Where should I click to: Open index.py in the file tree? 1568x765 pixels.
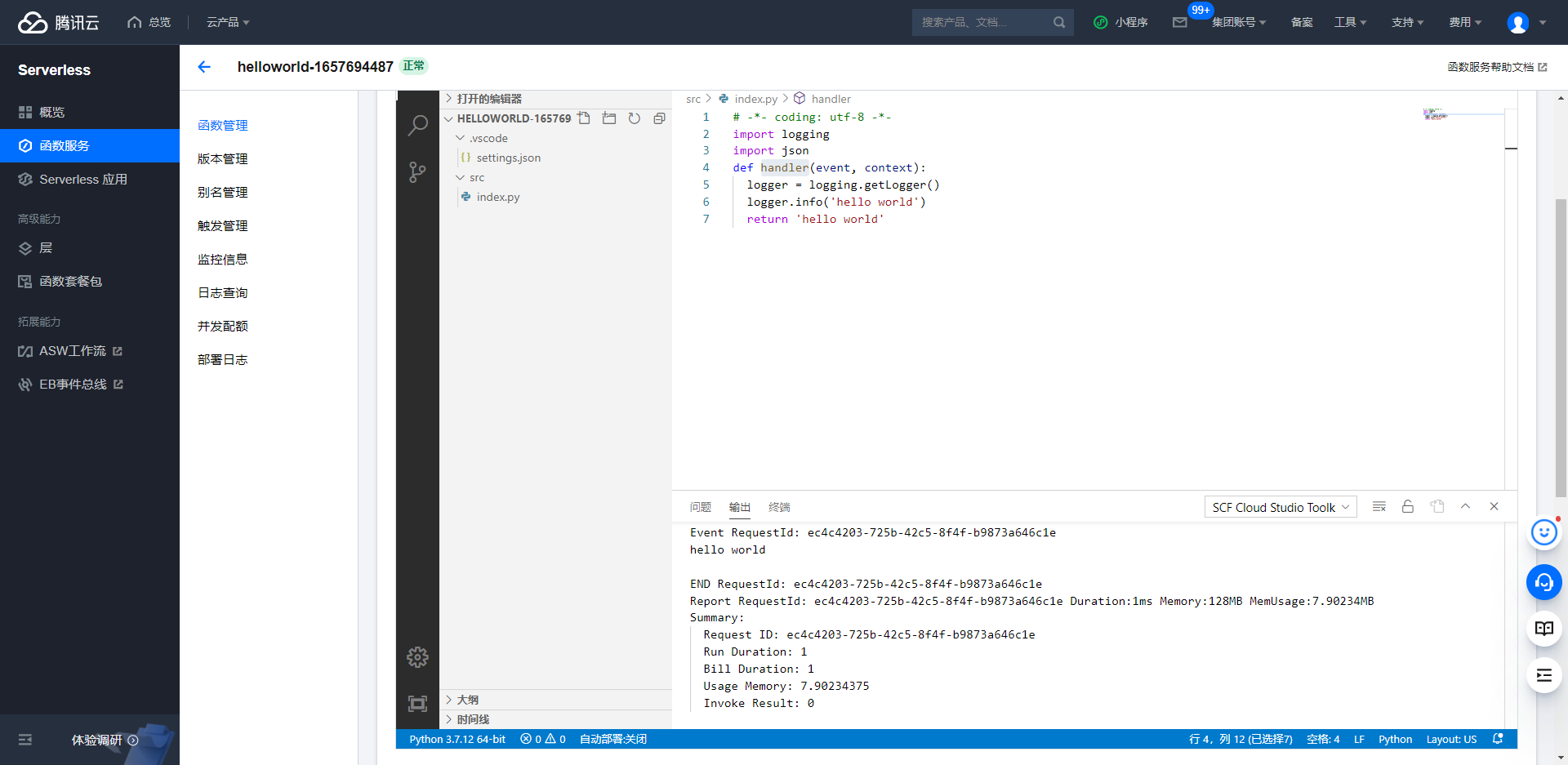coord(497,197)
